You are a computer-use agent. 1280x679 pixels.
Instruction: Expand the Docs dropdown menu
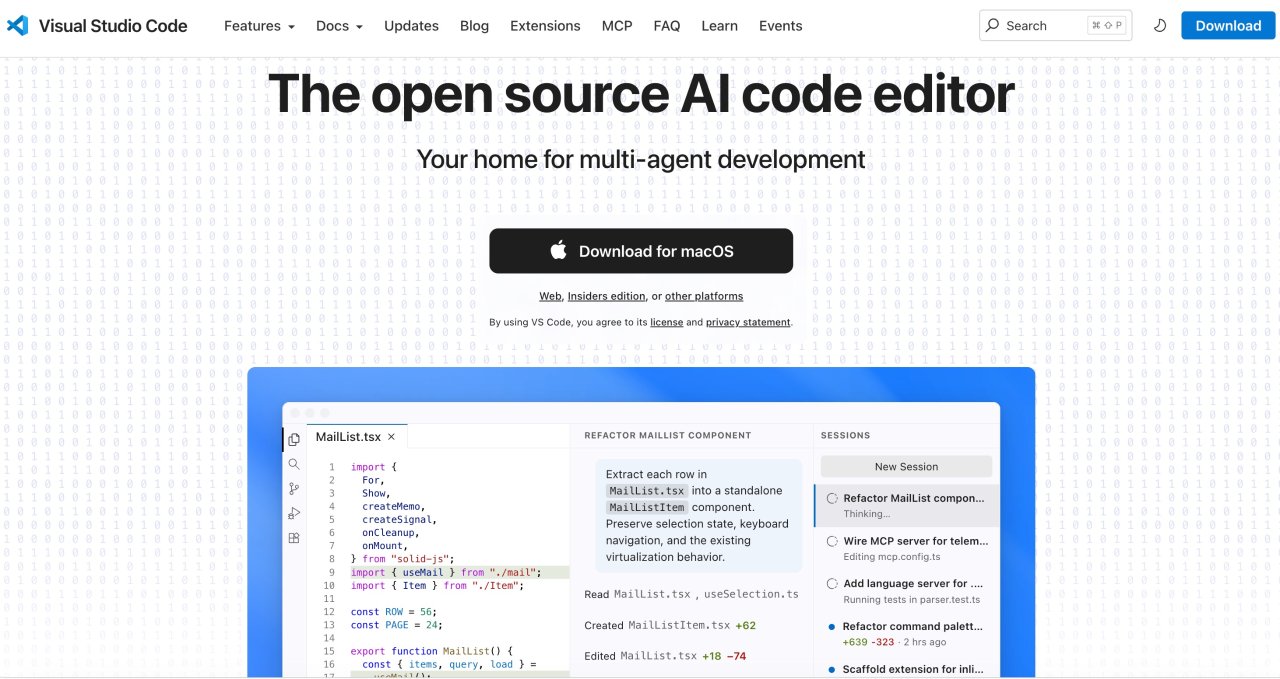click(x=339, y=26)
